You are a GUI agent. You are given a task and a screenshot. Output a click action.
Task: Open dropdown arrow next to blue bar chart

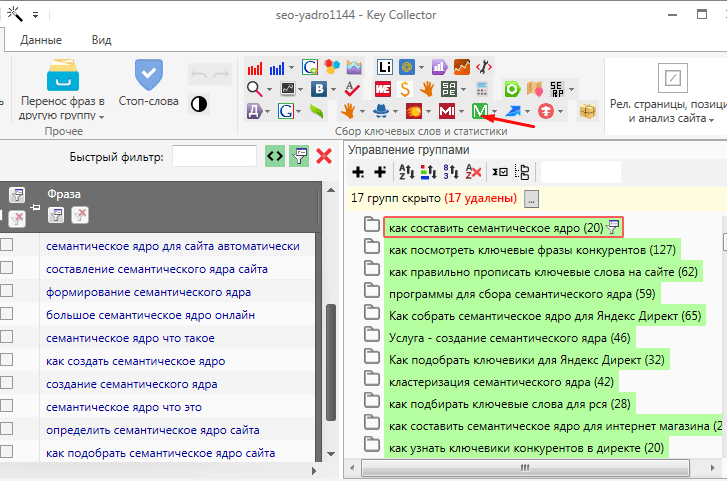pos(291,68)
